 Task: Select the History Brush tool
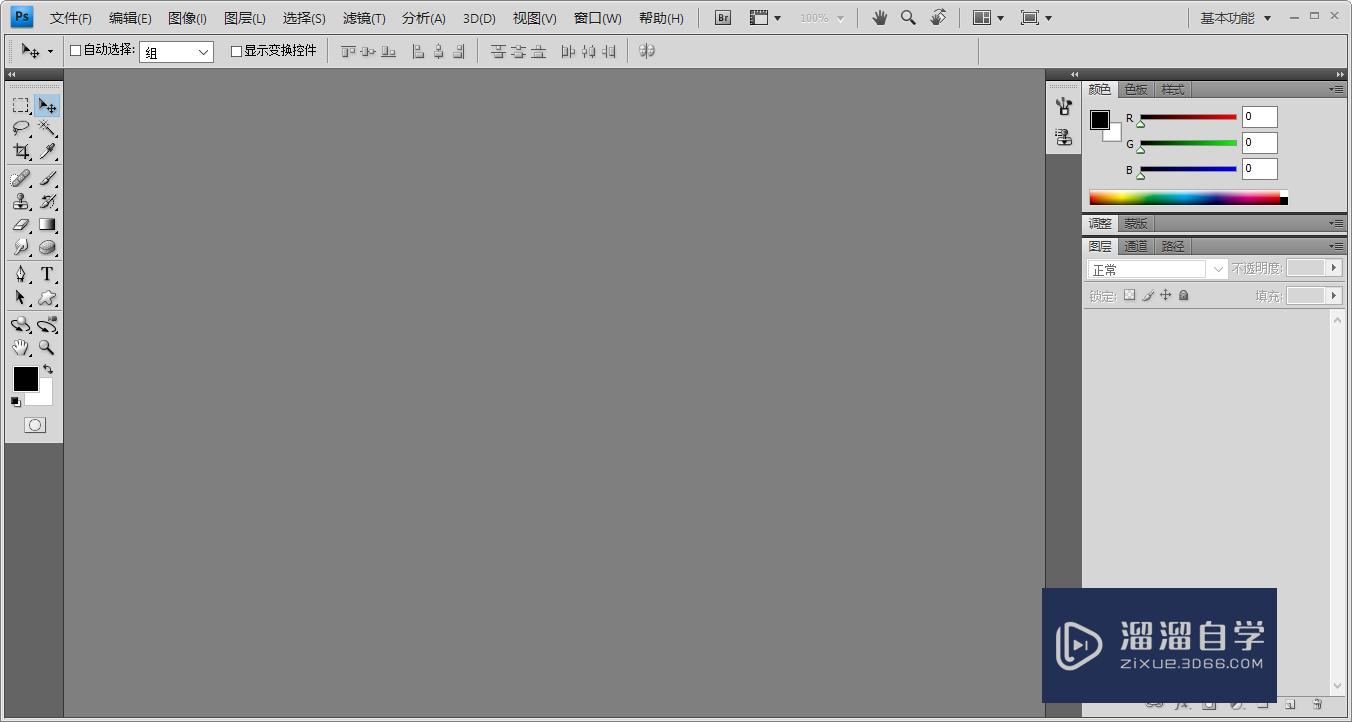pos(47,201)
